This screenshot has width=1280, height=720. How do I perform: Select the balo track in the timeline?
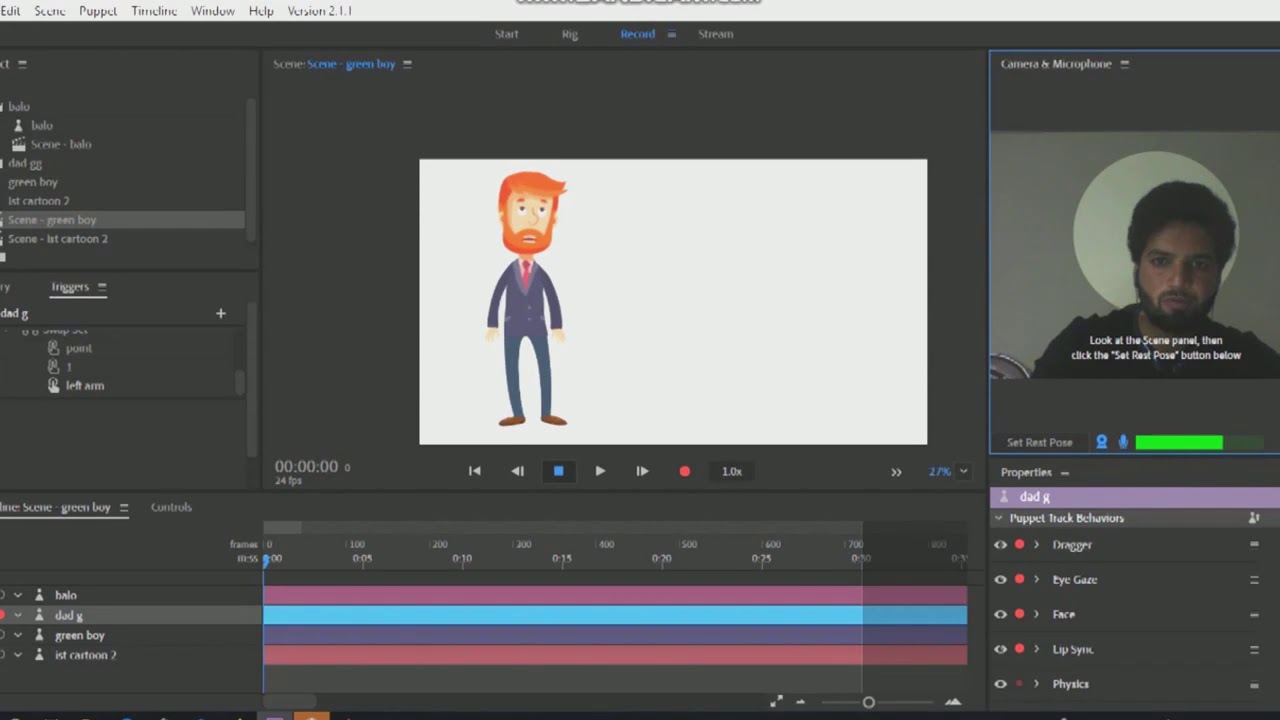point(66,595)
